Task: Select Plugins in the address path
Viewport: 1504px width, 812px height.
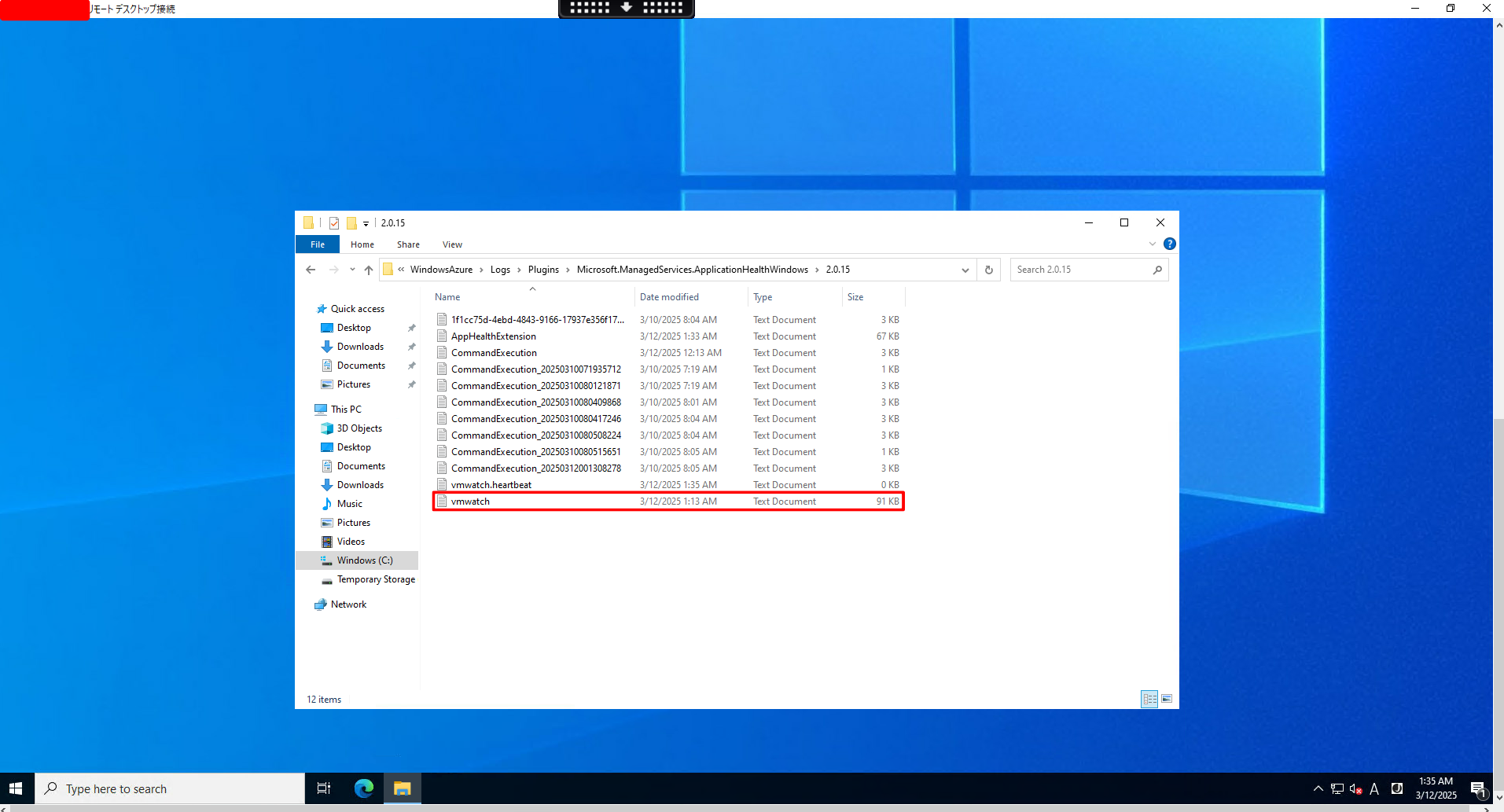Action: tap(543, 270)
